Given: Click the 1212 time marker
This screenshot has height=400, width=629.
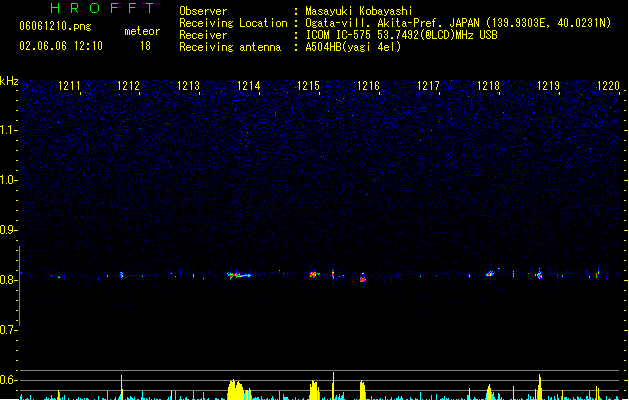Looking at the screenshot, I should tap(128, 86).
